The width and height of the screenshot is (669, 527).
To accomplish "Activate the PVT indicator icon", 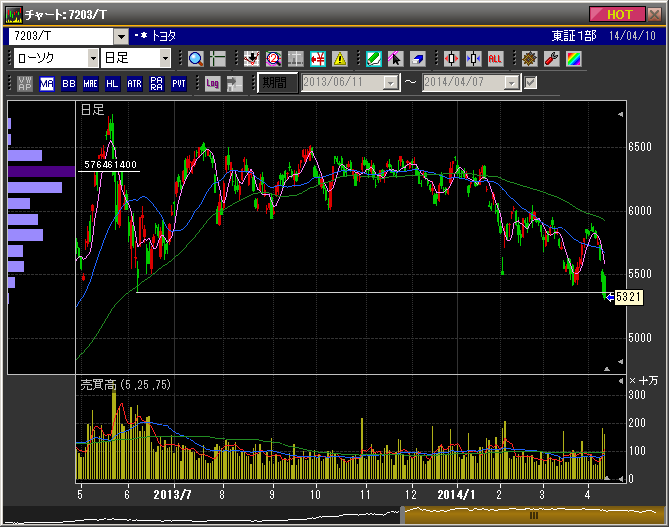I will [178, 83].
